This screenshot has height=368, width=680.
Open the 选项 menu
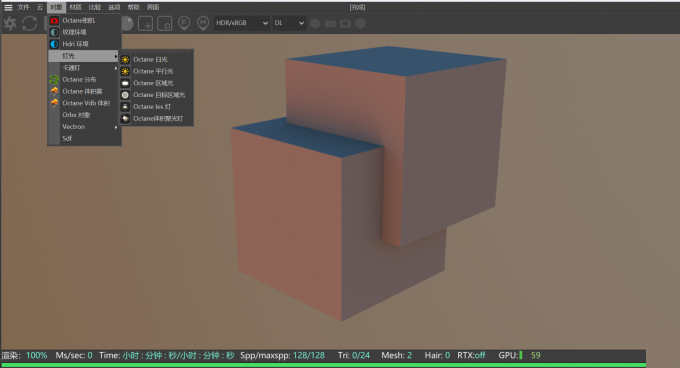114,7
